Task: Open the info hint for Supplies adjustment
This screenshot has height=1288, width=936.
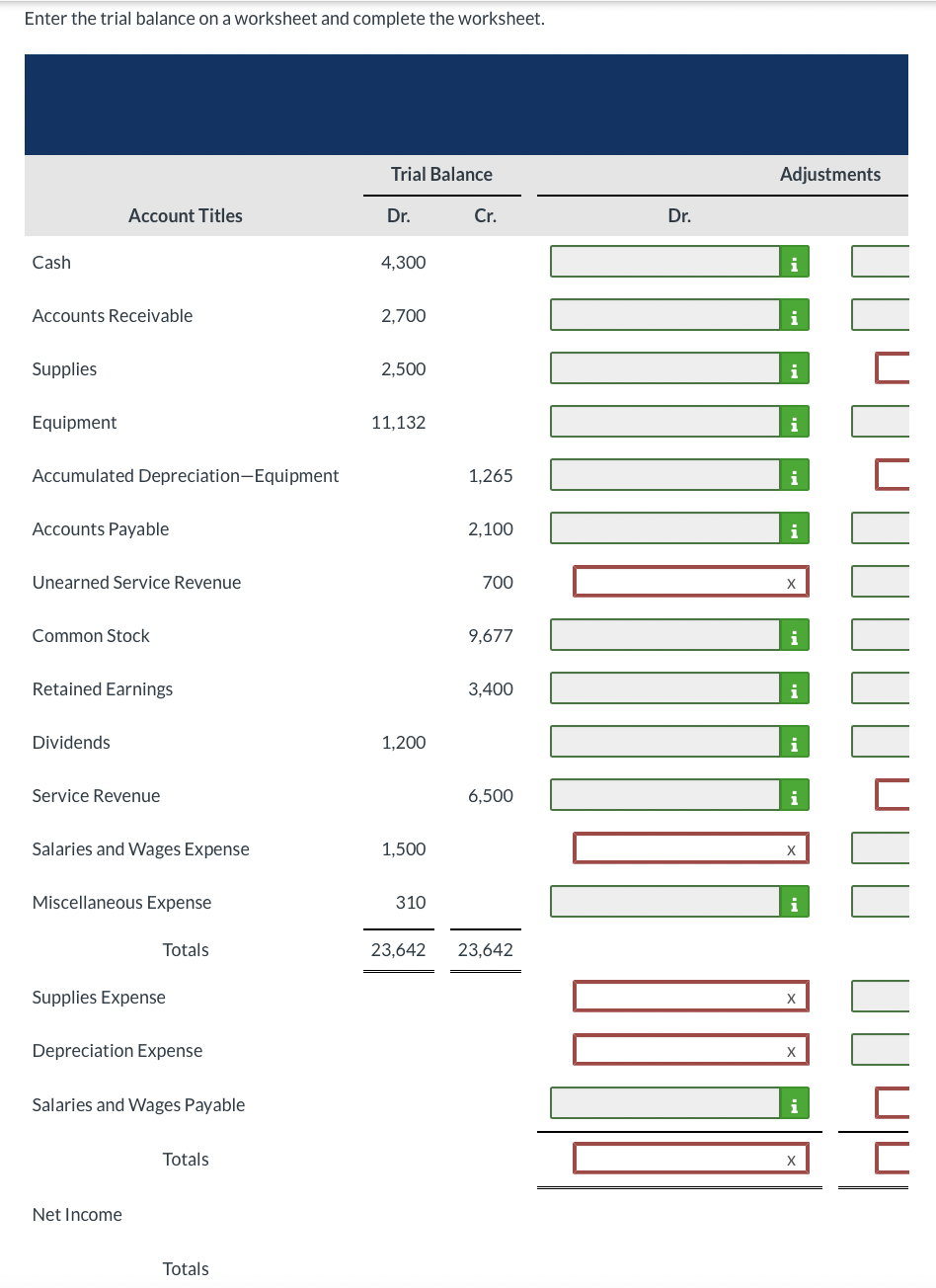Action: pos(795,367)
